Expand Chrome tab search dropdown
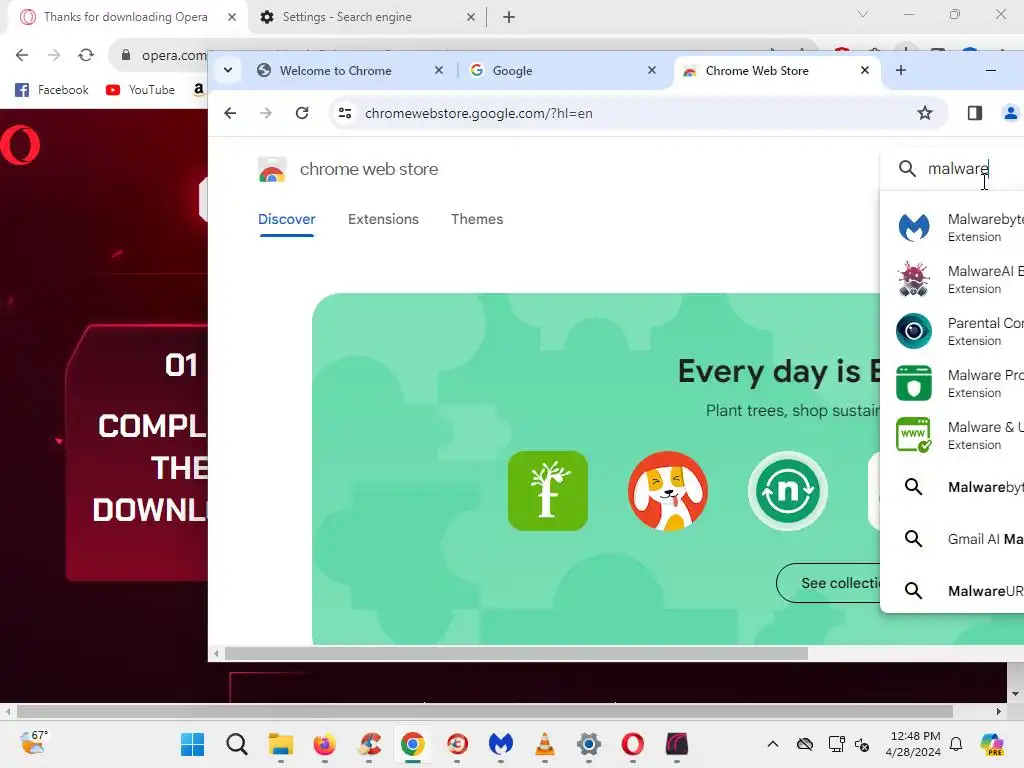Image resolution: width=1024 pixels, height=768 pixels. tap(228, 70)
